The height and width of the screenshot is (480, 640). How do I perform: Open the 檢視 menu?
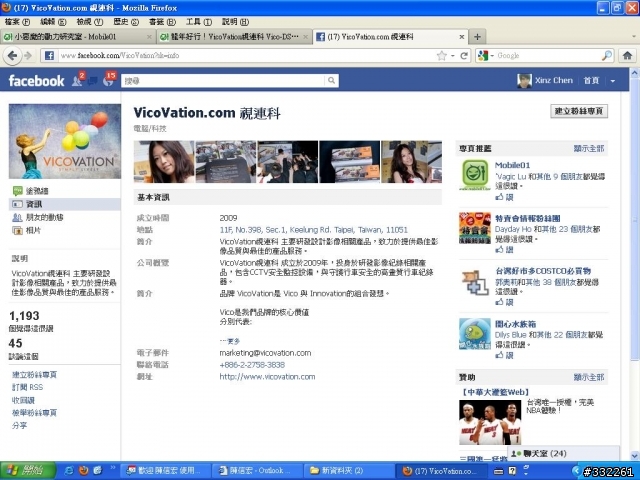89,22
